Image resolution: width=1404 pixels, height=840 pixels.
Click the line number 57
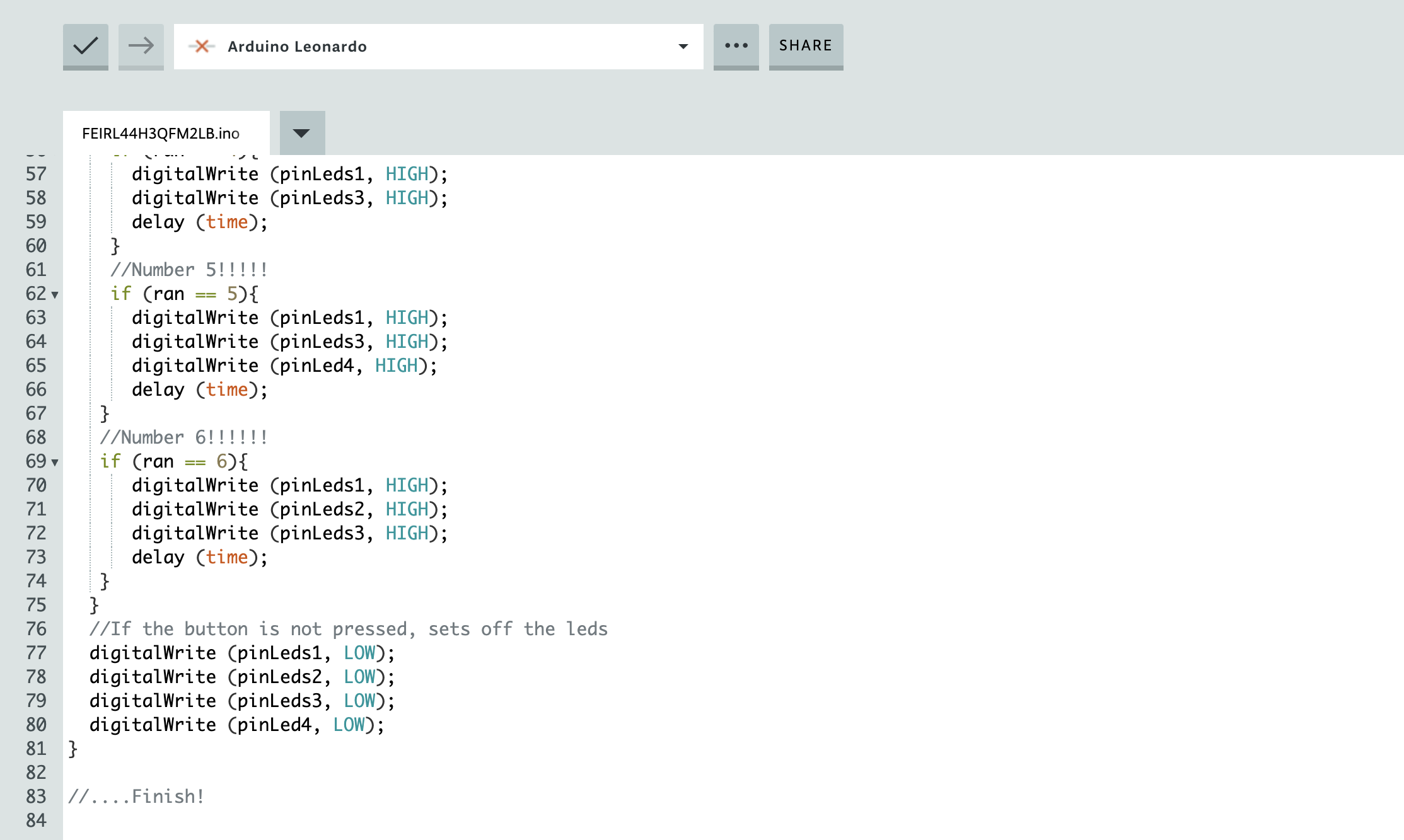click(x=36, y=174)
